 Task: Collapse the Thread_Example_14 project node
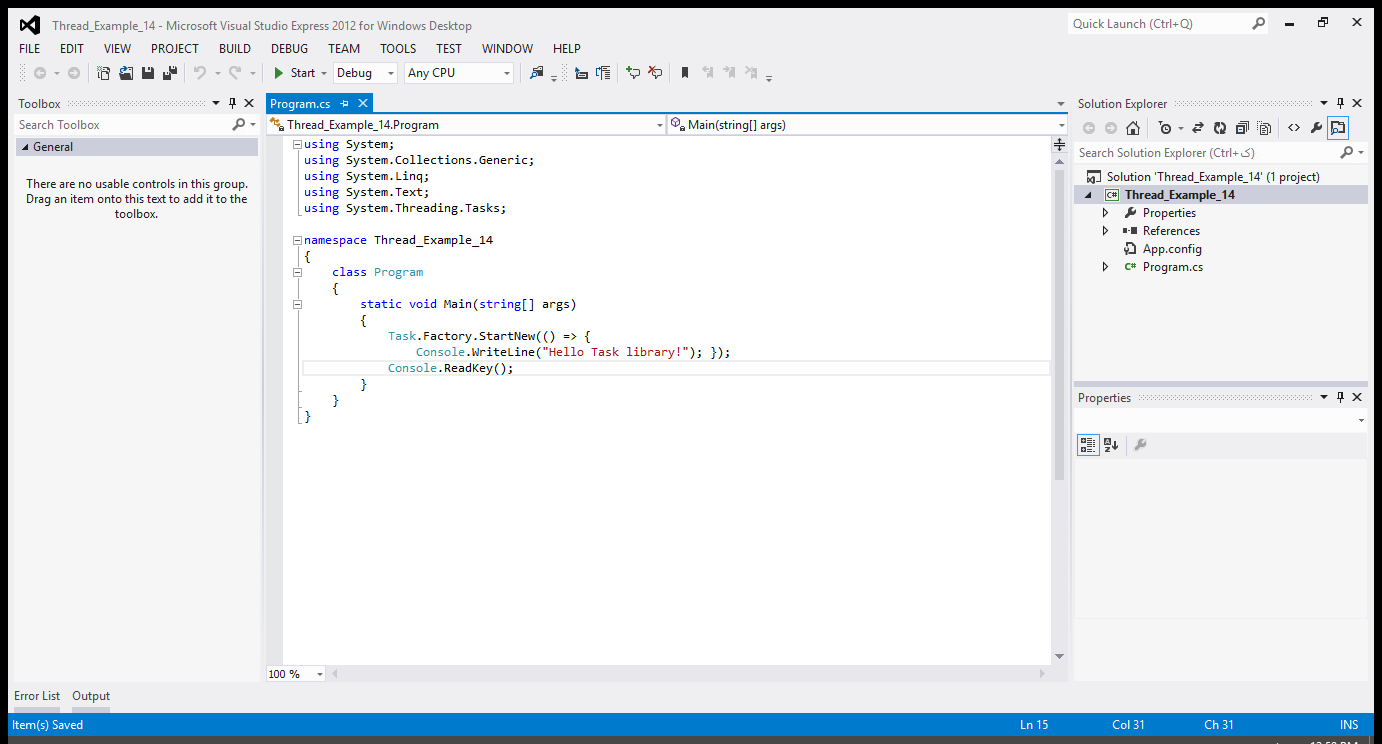(x=1088, y=195)
